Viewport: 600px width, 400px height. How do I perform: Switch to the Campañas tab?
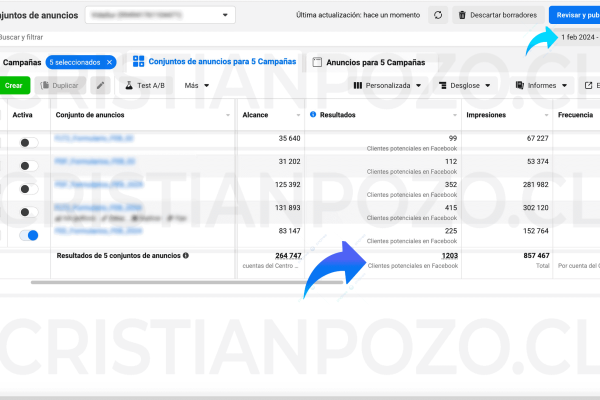(22, 62)
